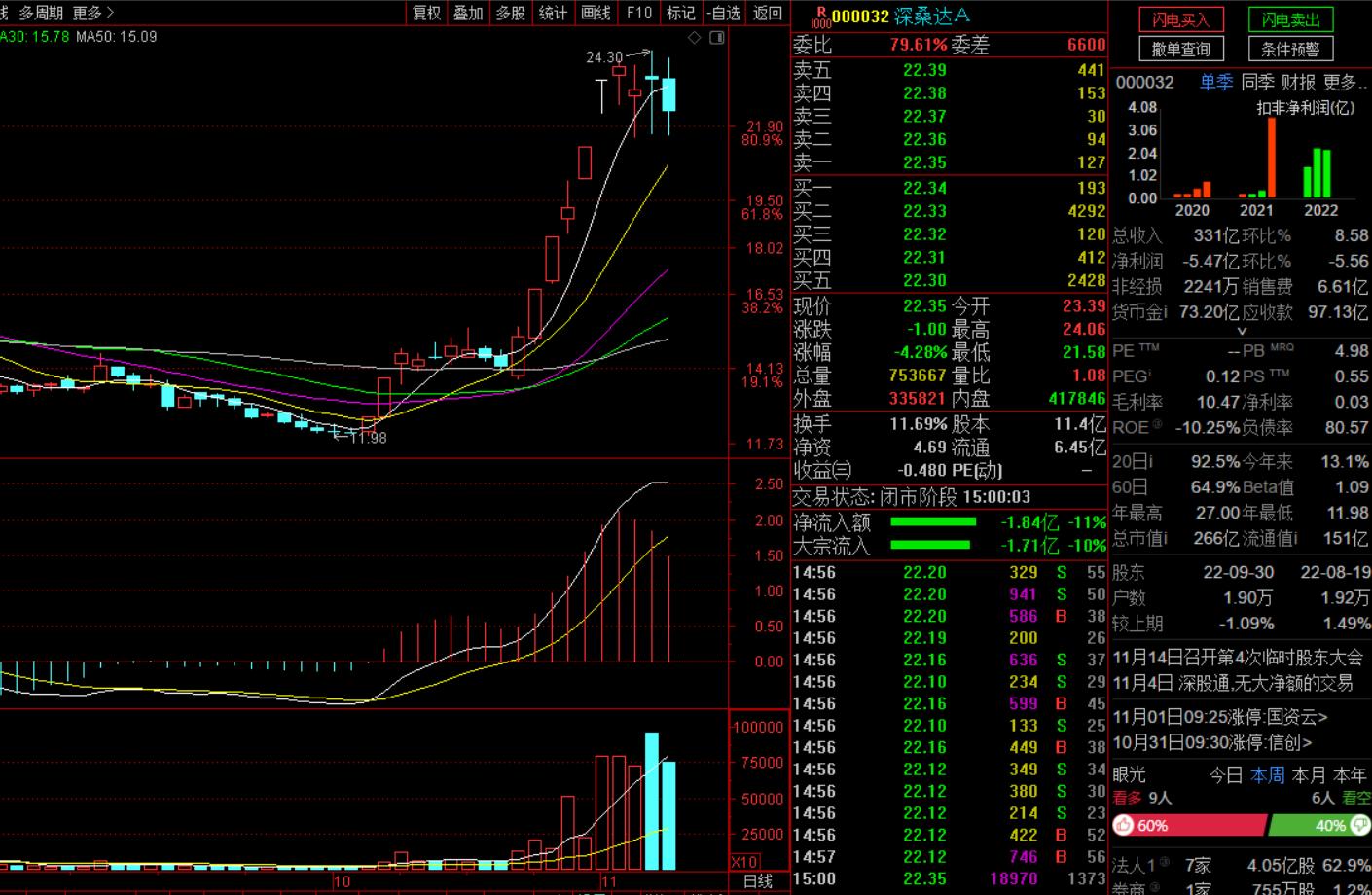
Task: Open 更多.. in the financial panel
Action: coord(1345,83)
